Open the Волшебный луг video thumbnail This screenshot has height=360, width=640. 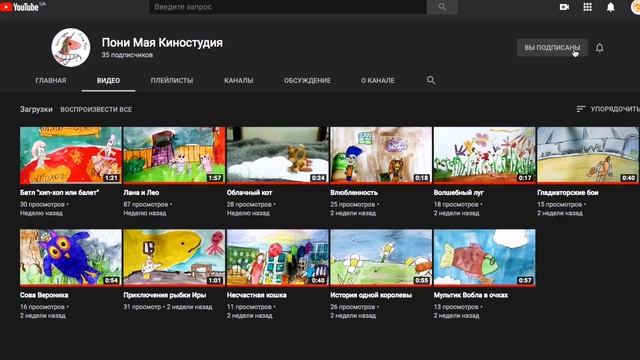coord(484,155)
